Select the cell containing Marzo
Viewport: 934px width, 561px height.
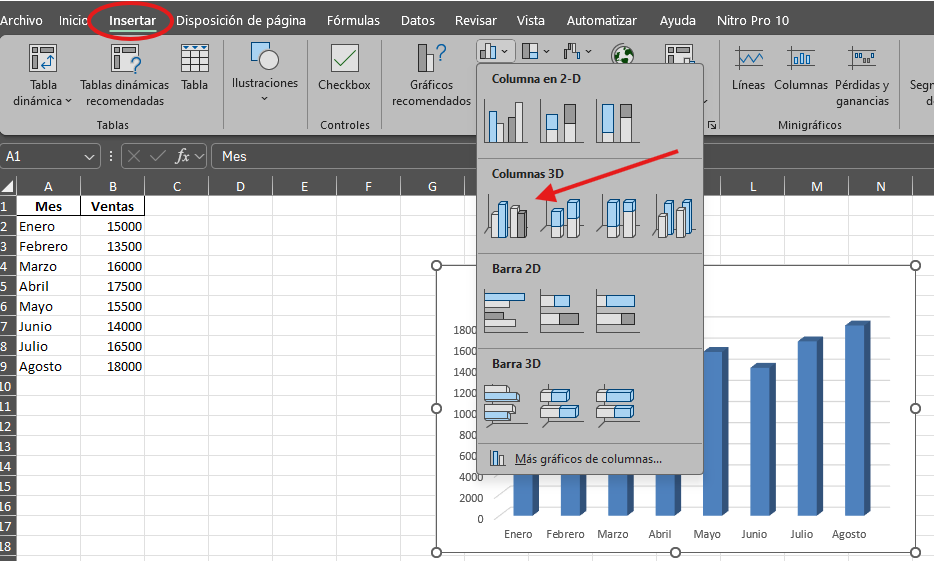[48, 266]
